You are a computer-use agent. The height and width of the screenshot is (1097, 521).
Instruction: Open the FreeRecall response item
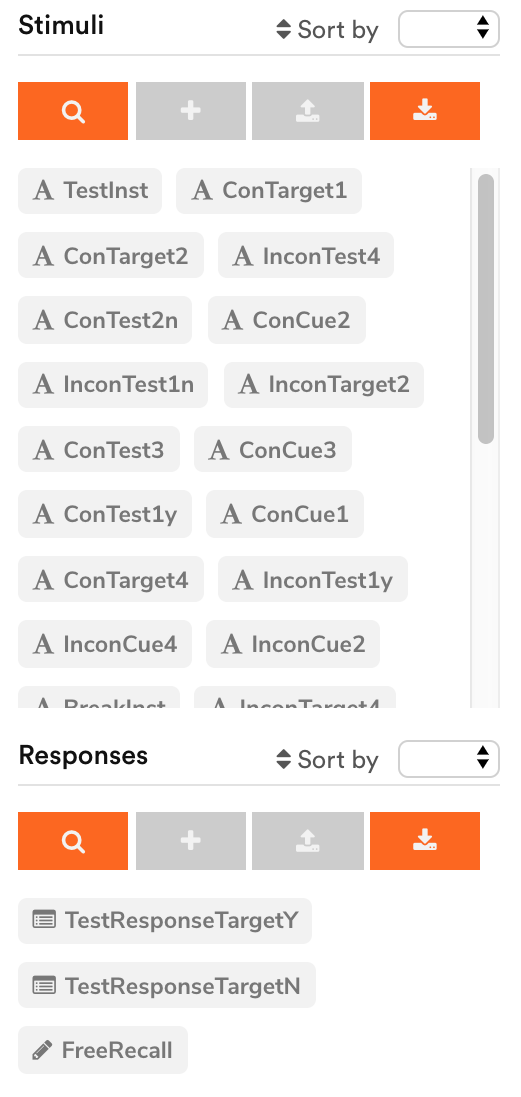point(103,1049)
